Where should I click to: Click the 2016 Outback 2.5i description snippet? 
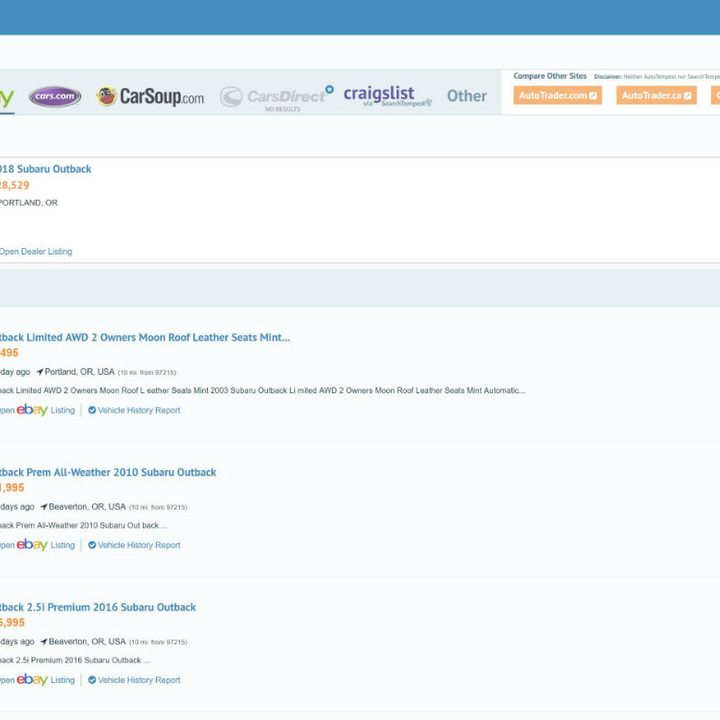pos(75,660)
